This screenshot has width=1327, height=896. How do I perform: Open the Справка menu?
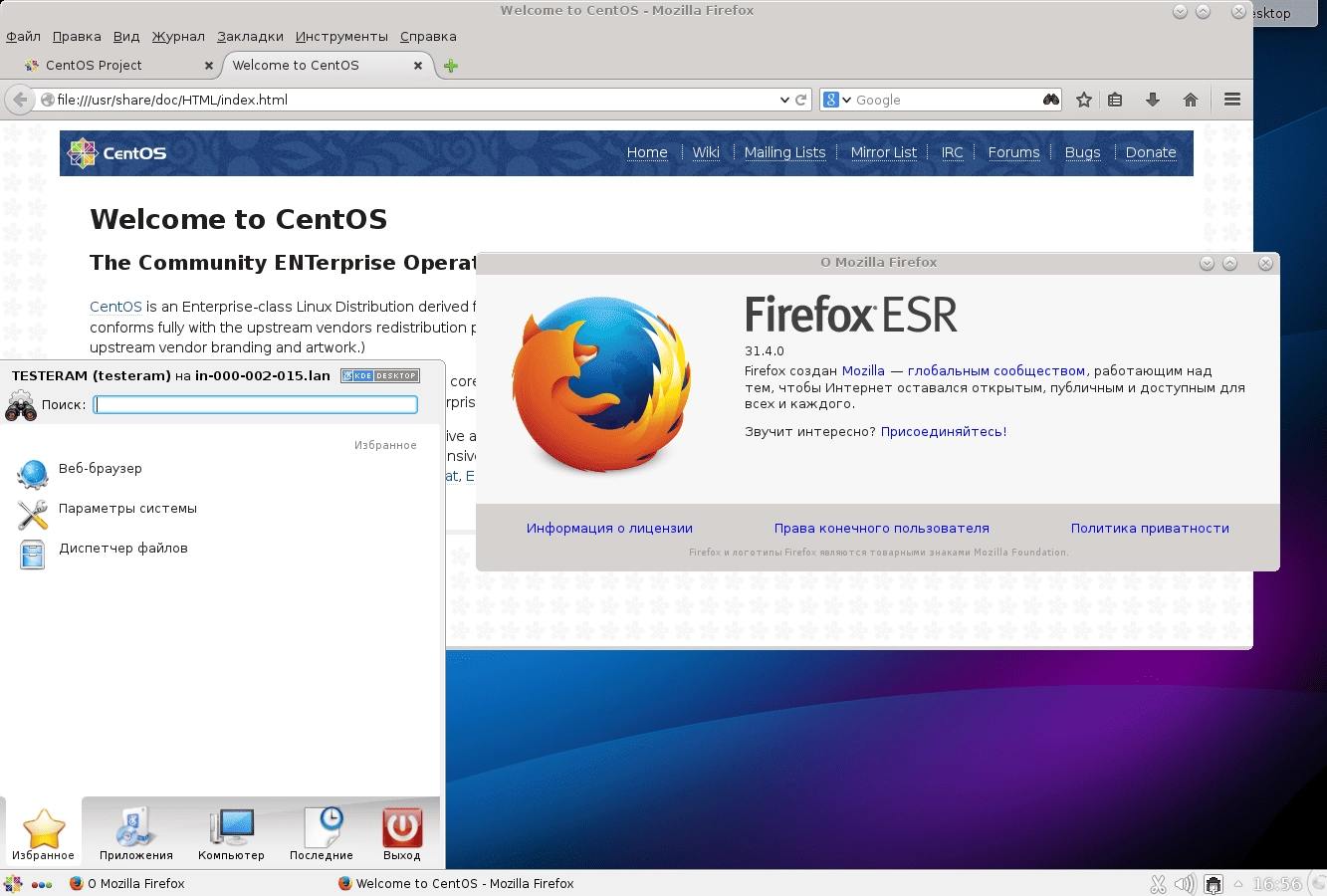tap(428, 36)
